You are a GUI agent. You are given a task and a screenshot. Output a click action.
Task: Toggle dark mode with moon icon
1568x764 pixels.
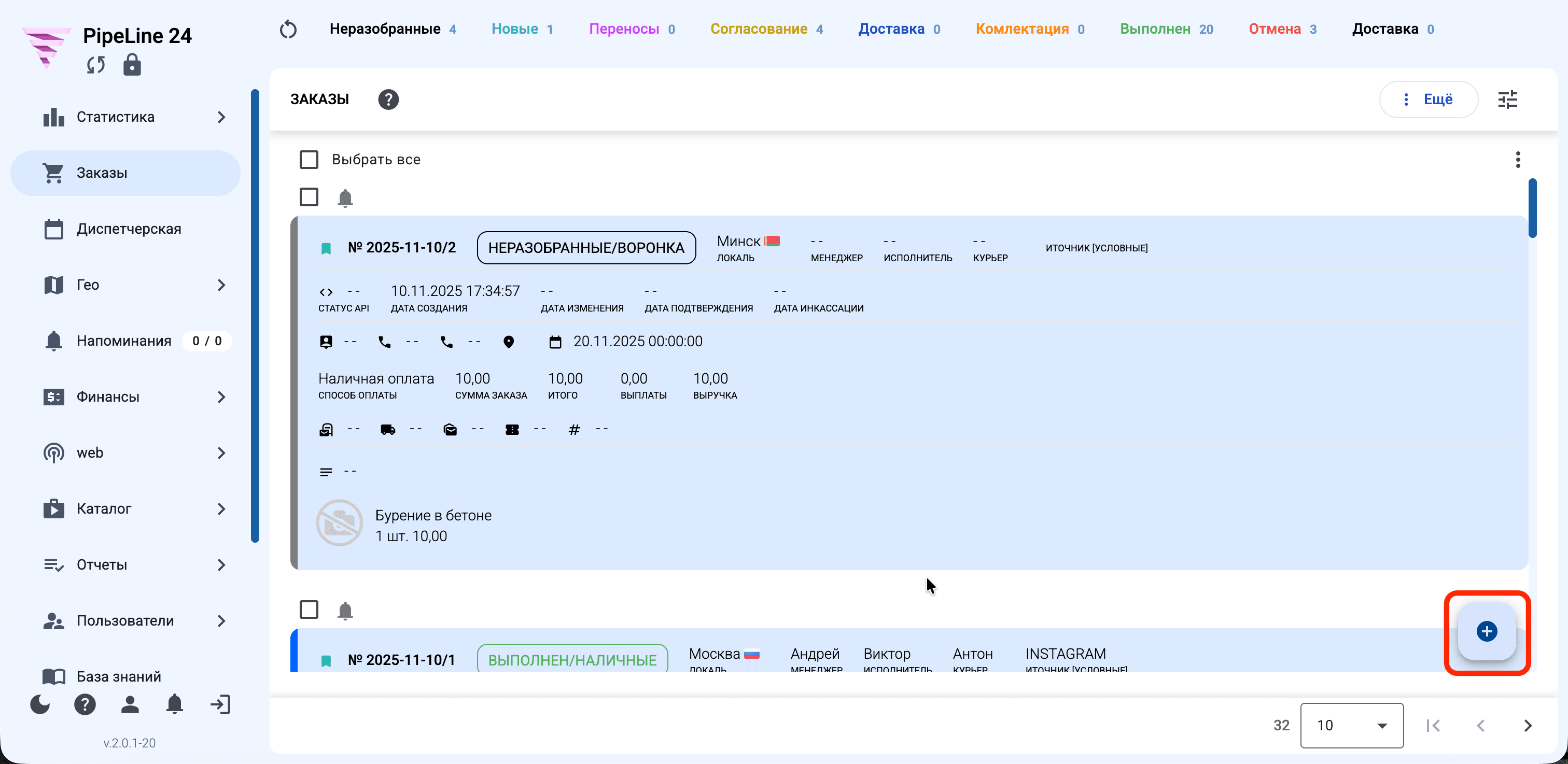[x=40, y=704]
